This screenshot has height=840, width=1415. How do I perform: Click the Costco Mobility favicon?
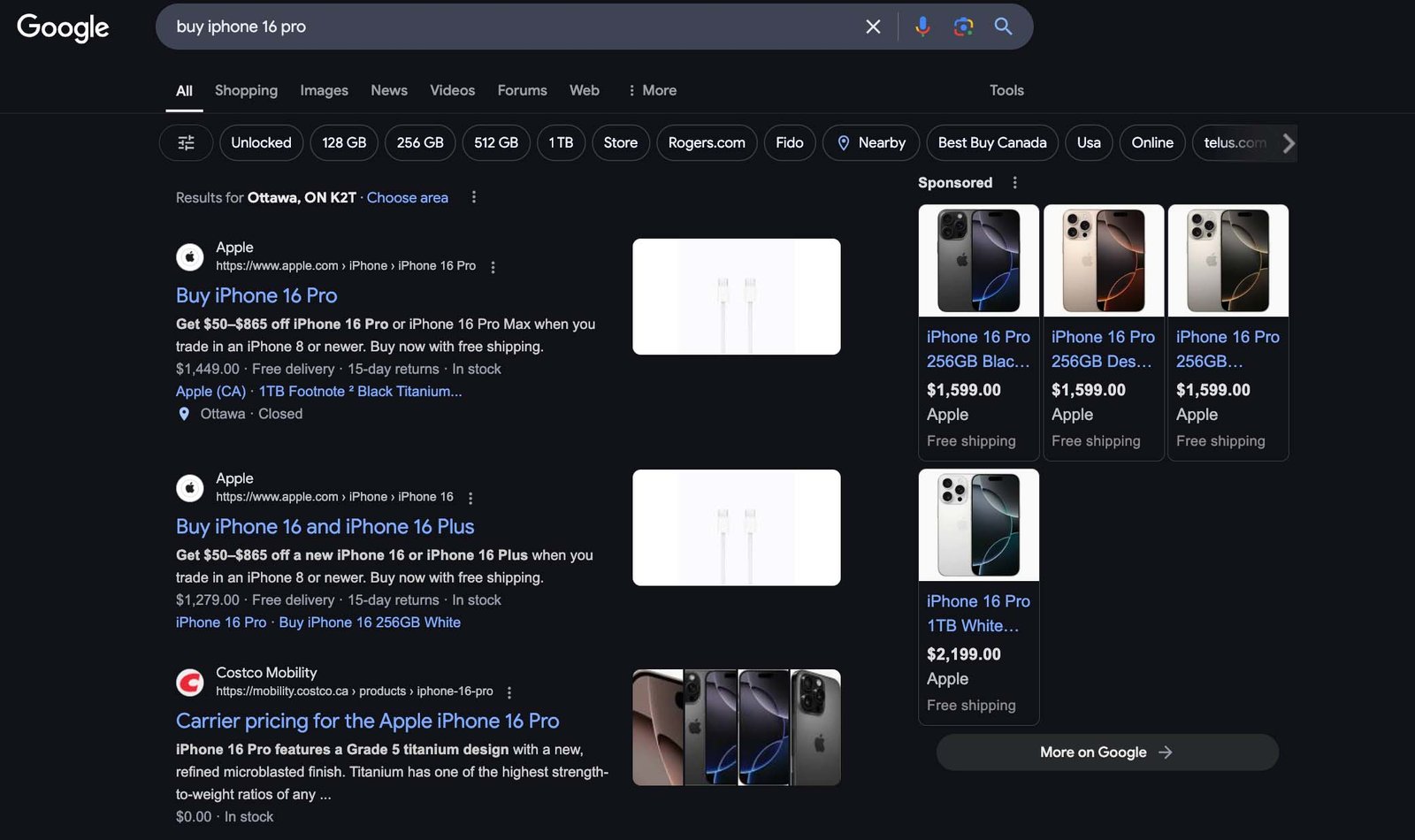[x=190, y=683]
